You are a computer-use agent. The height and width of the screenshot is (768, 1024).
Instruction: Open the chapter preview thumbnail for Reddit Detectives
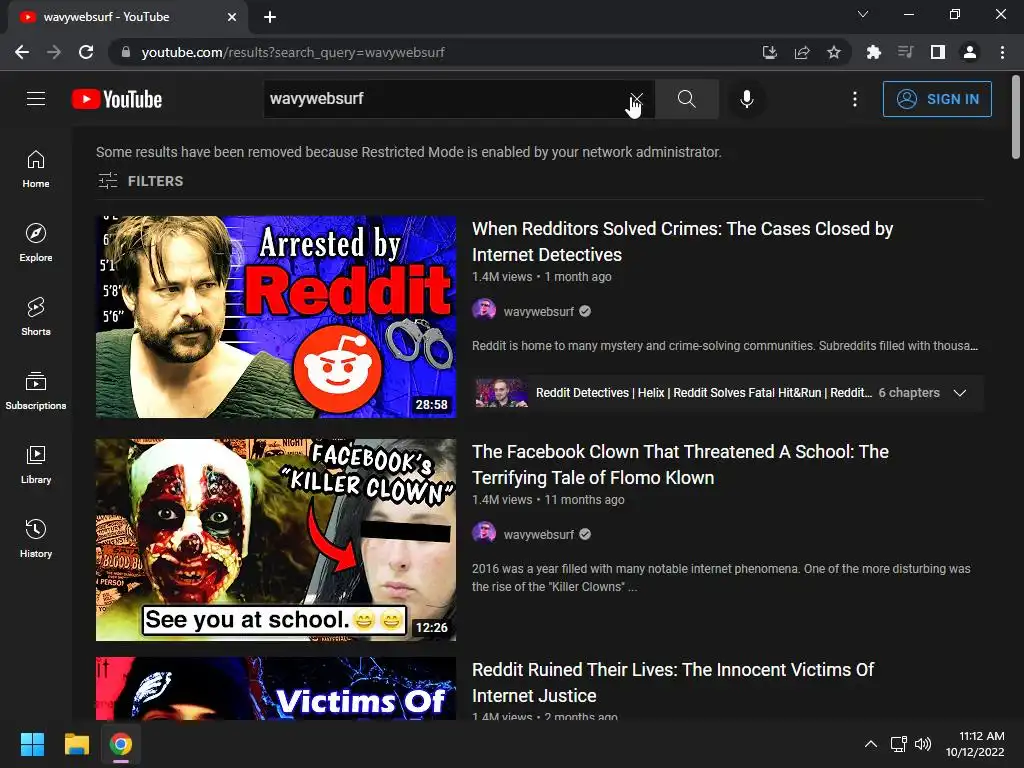pyautogui.click(x=502, y=393)
